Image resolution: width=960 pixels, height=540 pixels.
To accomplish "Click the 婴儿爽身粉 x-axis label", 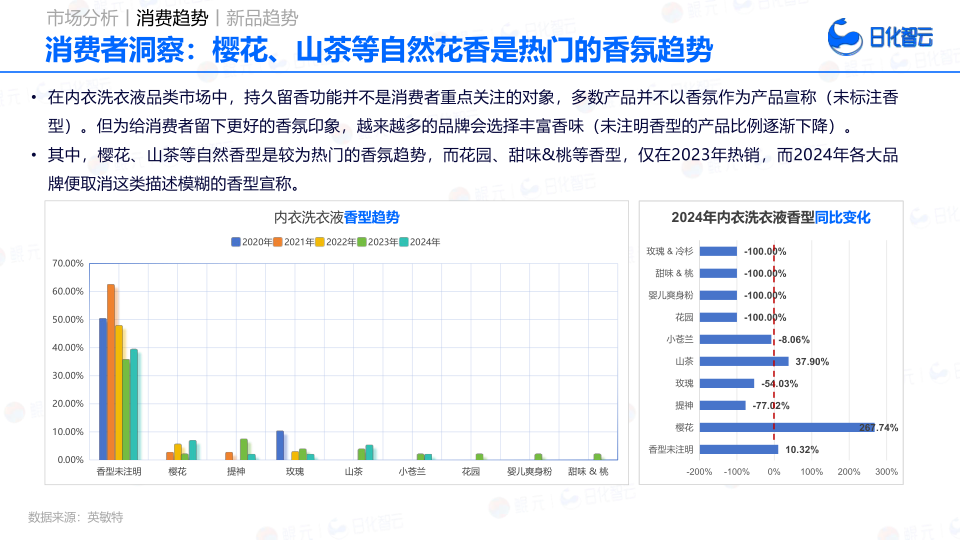I will click(x=530, y=471).
